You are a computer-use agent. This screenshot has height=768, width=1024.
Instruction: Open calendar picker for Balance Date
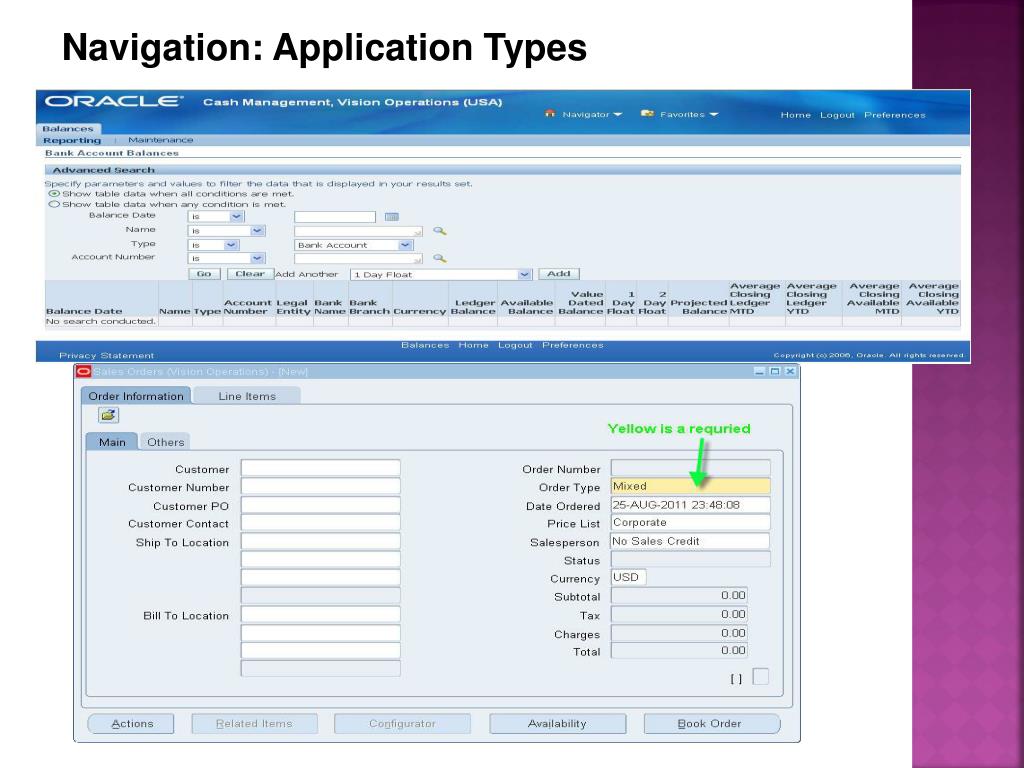pos(391,217)
